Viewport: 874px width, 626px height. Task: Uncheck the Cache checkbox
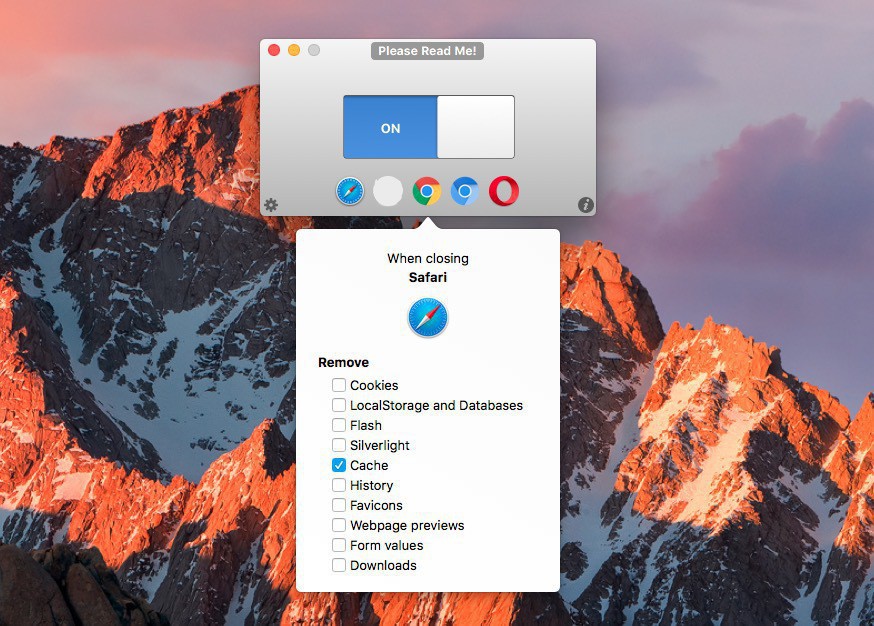(340, 465)
